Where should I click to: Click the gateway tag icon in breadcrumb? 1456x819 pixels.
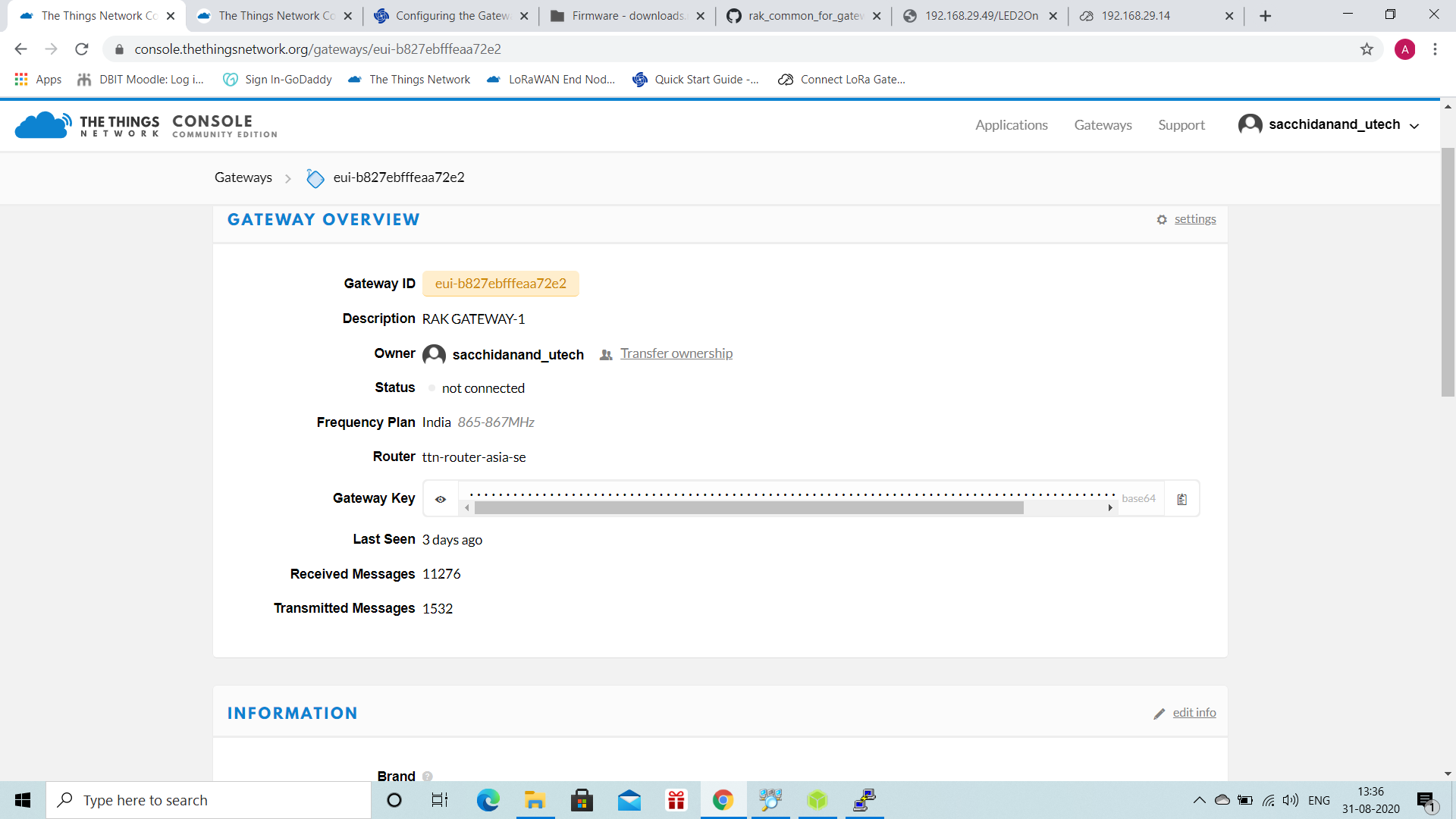pyautogui.click(x=315, y=178)
